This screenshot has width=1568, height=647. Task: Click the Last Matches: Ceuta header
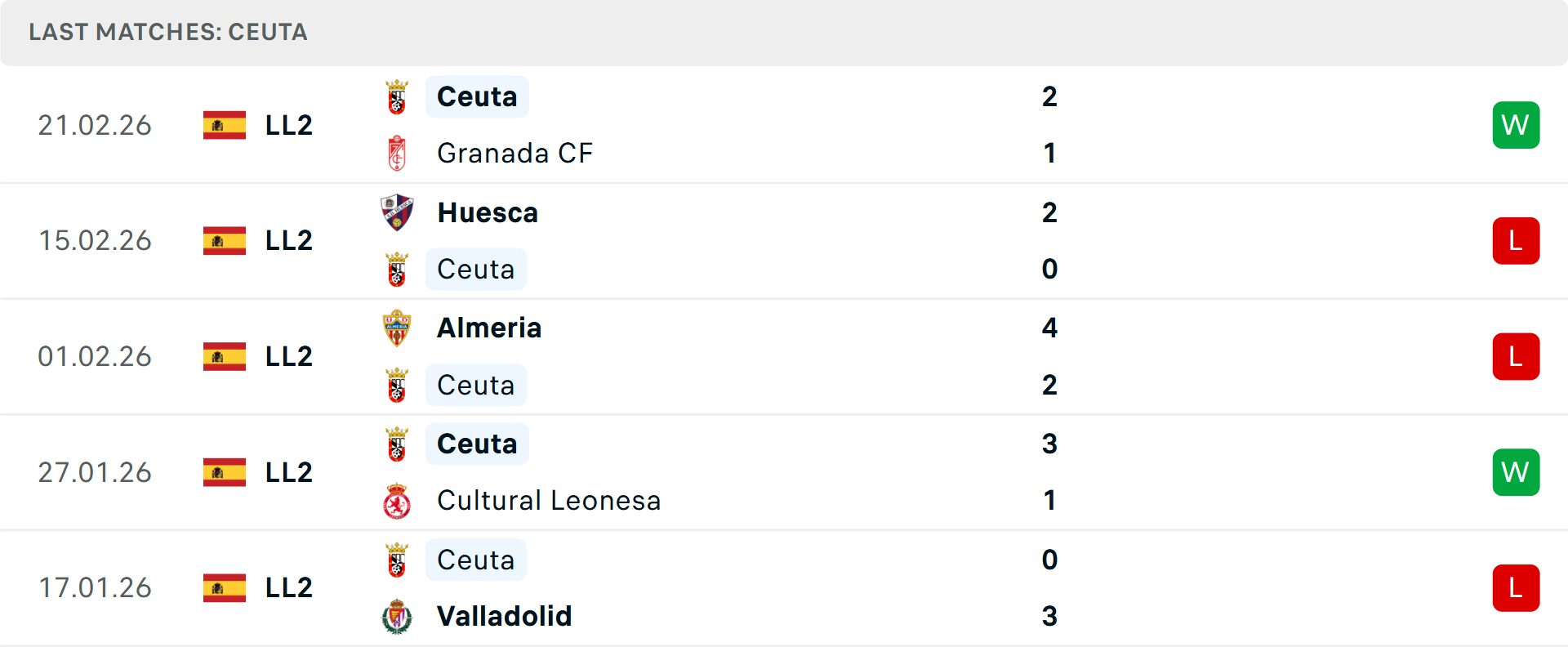tap(168, 32)
